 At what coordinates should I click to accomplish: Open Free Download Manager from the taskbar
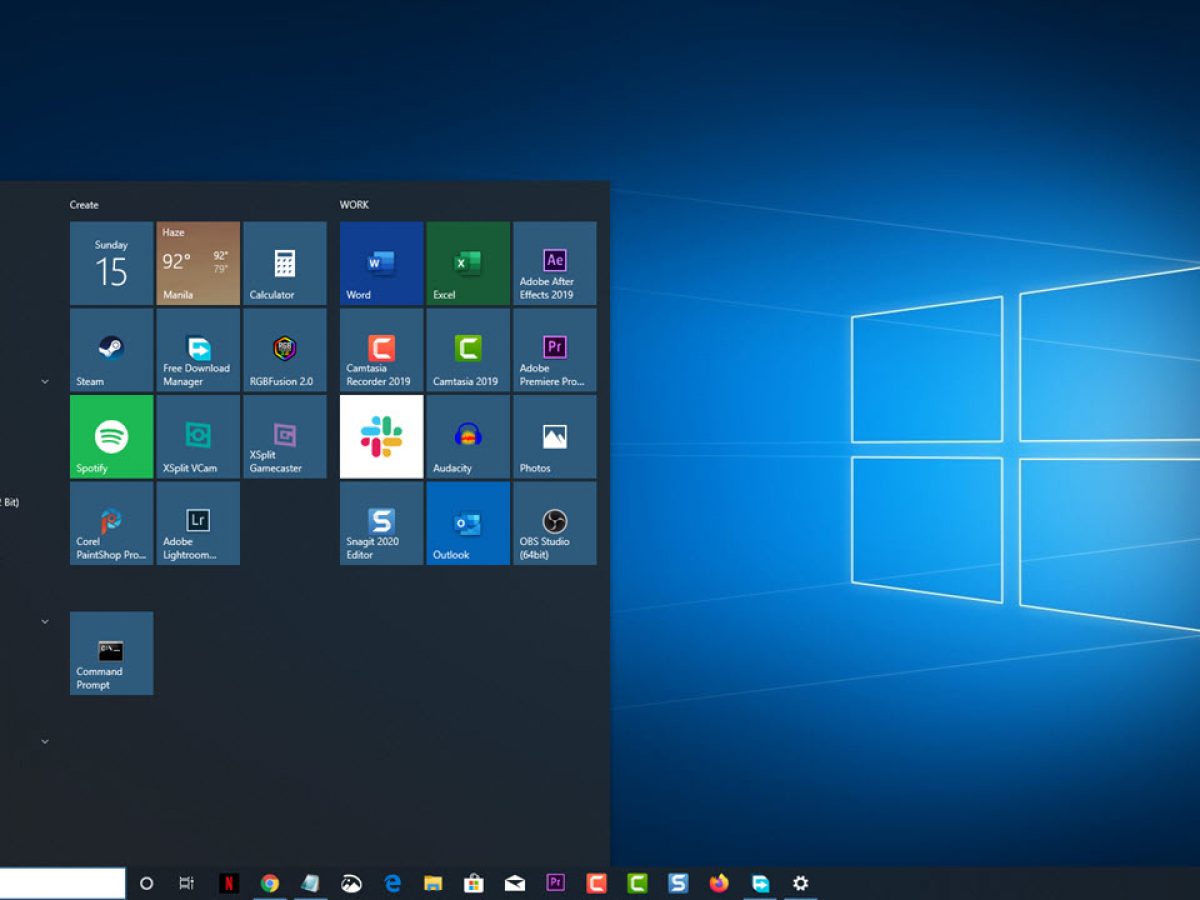point(760,883)
